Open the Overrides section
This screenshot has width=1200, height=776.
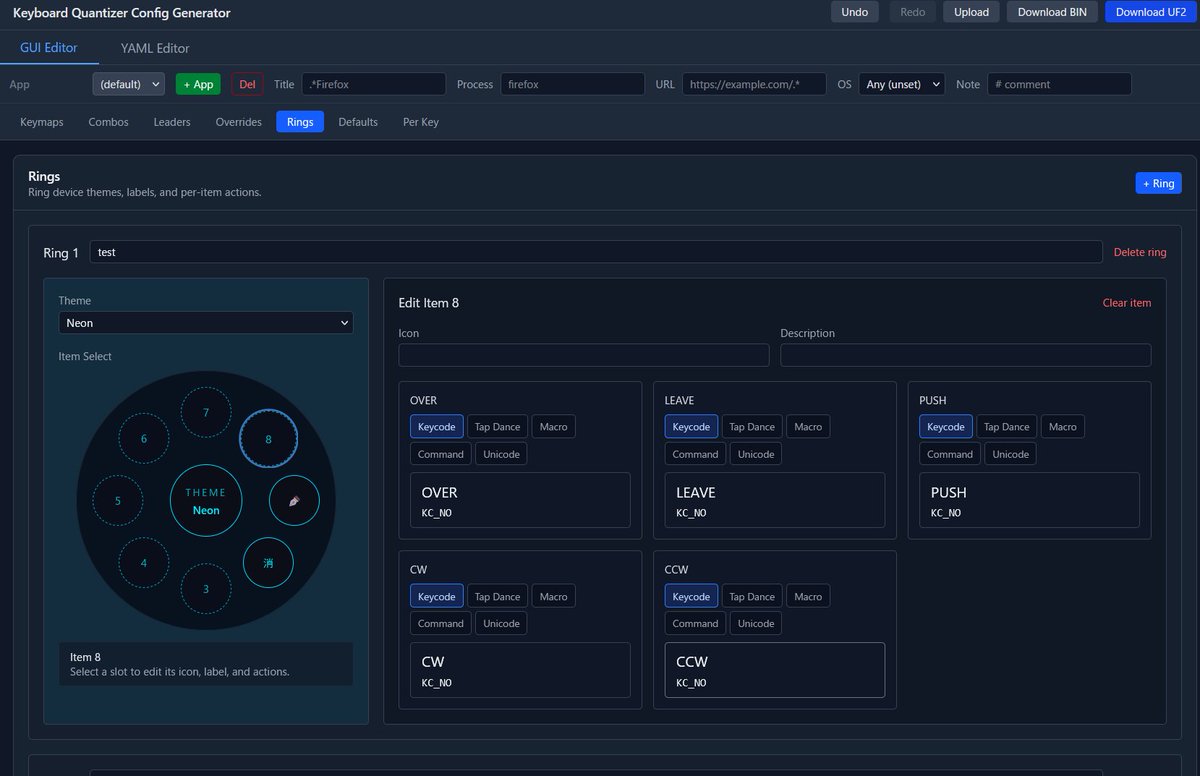coord(239,122)
